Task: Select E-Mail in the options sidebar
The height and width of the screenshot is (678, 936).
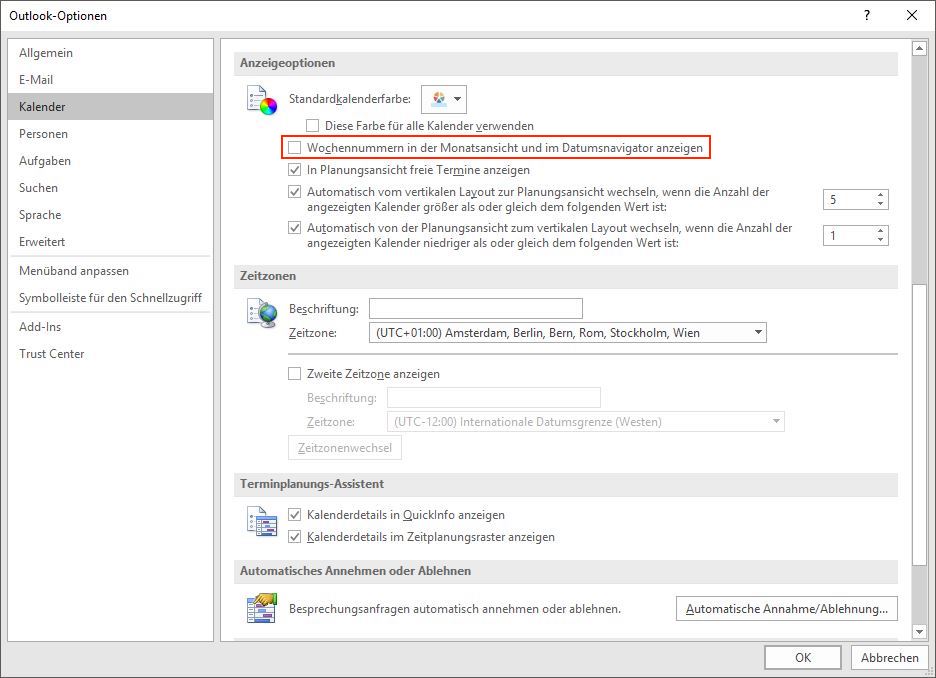Action: pyautogui.click(x=110, y=80)
